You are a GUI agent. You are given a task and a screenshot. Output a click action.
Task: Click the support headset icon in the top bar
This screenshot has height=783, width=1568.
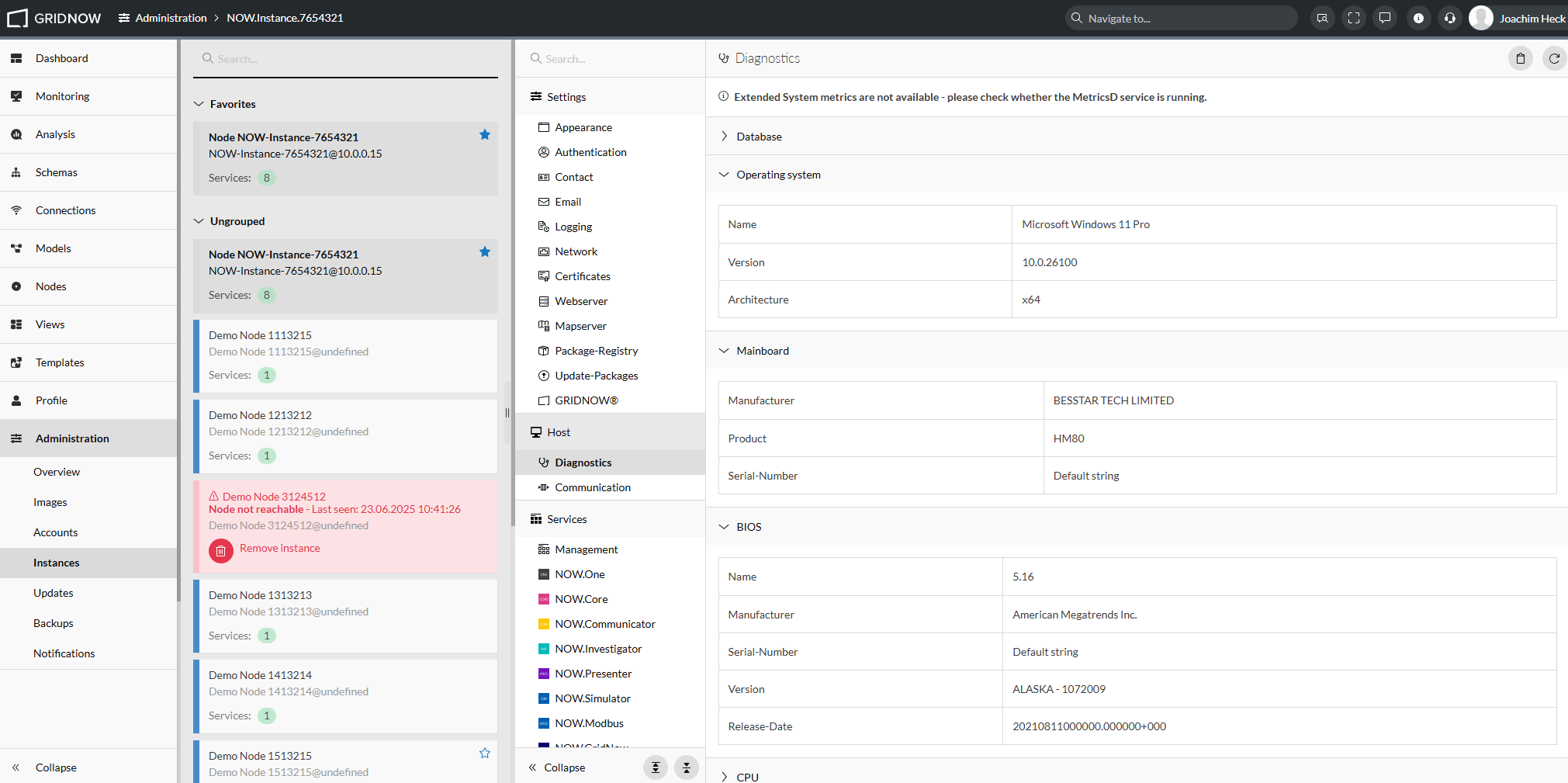point(1450,18)
